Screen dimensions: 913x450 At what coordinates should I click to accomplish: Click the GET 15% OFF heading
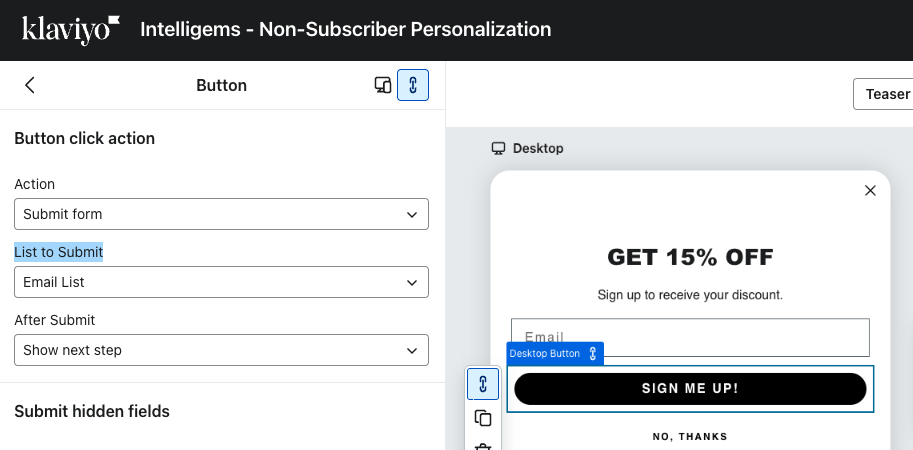pos(690,257)
